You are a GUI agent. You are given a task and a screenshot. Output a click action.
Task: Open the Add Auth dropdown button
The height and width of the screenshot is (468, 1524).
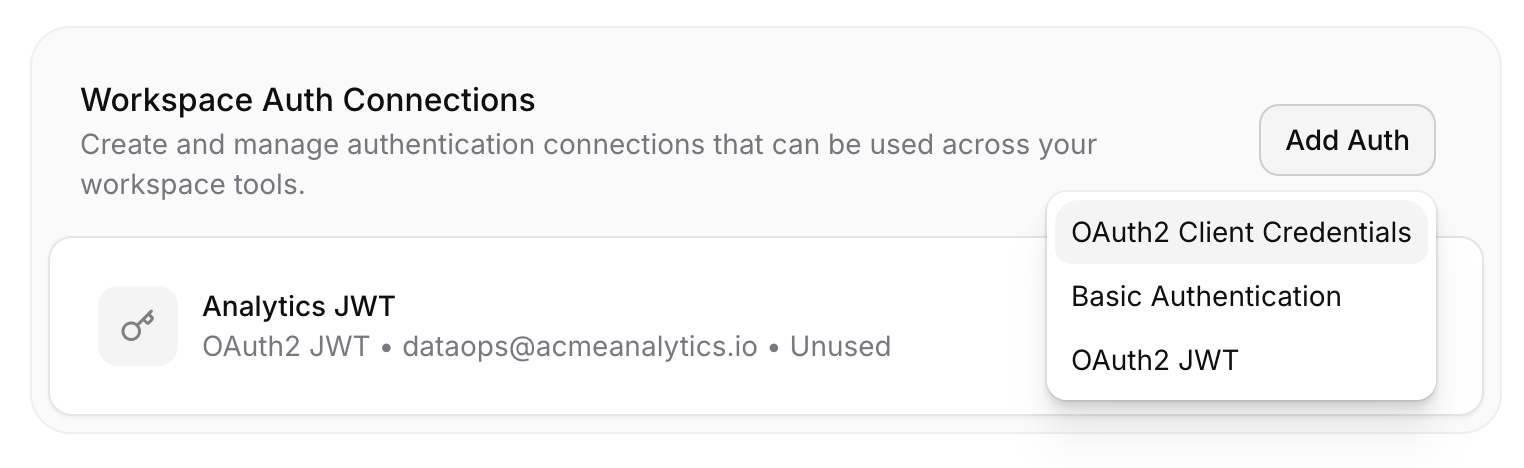pyautogui.click(x=1346, y=140)
